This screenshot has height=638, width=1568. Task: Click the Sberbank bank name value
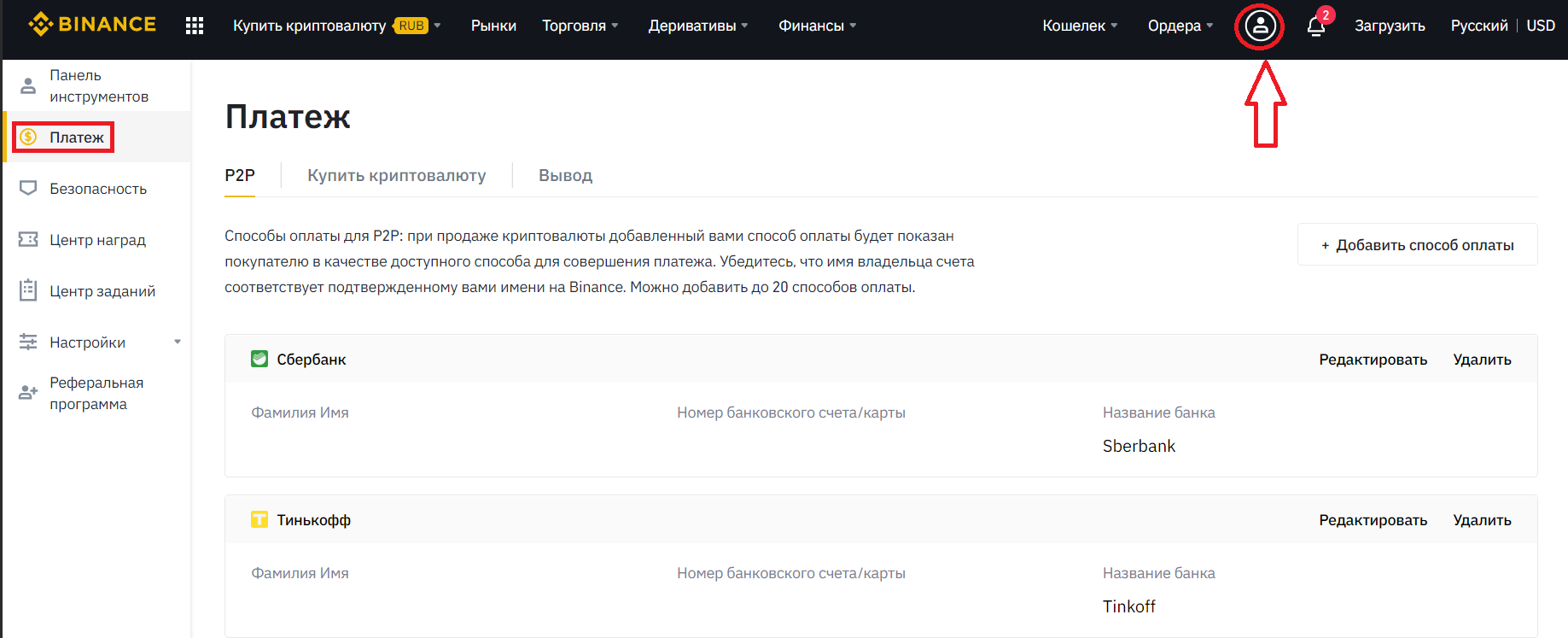pyautogui.click(x=1139, y=446)
